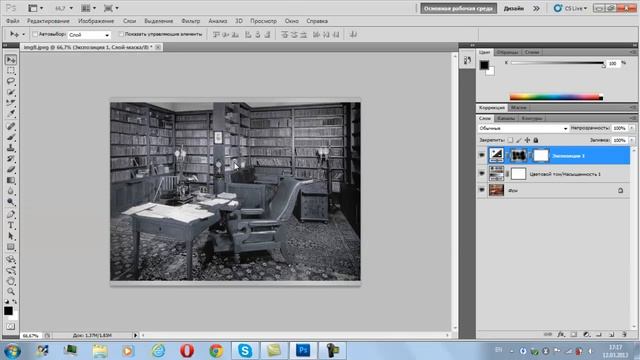640x360 pixels.
Task: Enable the Автовыбор checkbox
Action: 35,34
